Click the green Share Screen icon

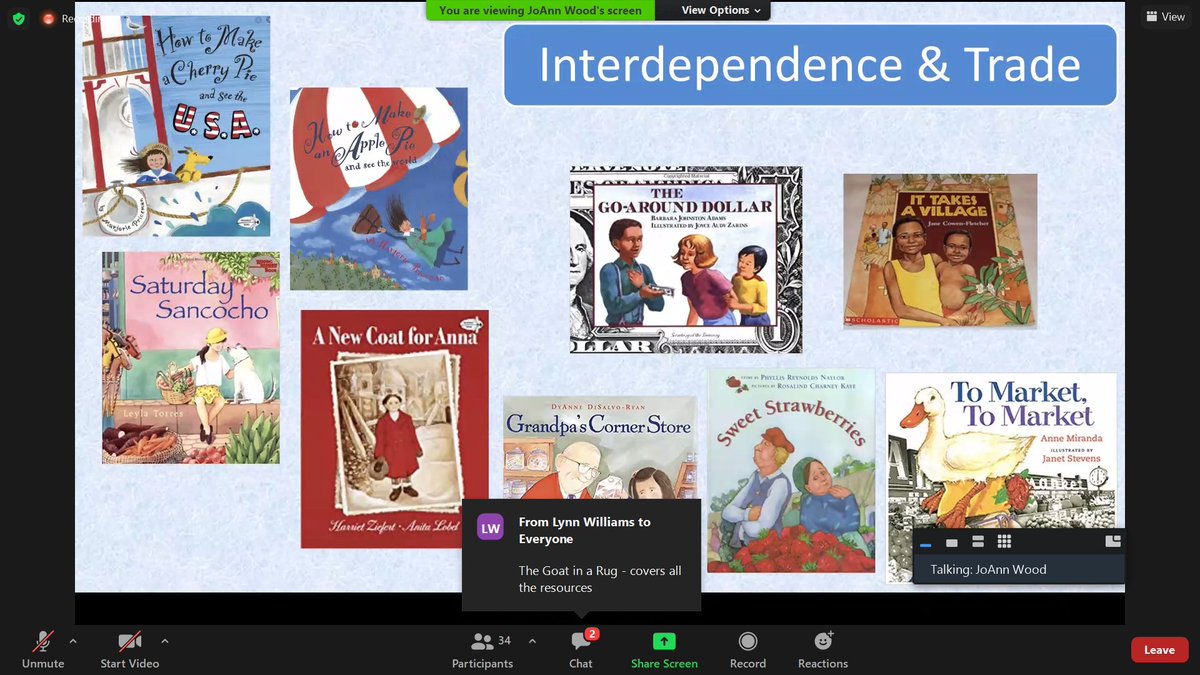pos(664,641)
